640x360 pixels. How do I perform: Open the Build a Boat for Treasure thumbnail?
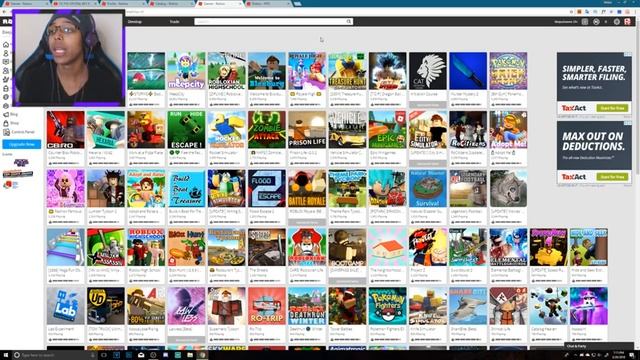(x=186, y=189)
